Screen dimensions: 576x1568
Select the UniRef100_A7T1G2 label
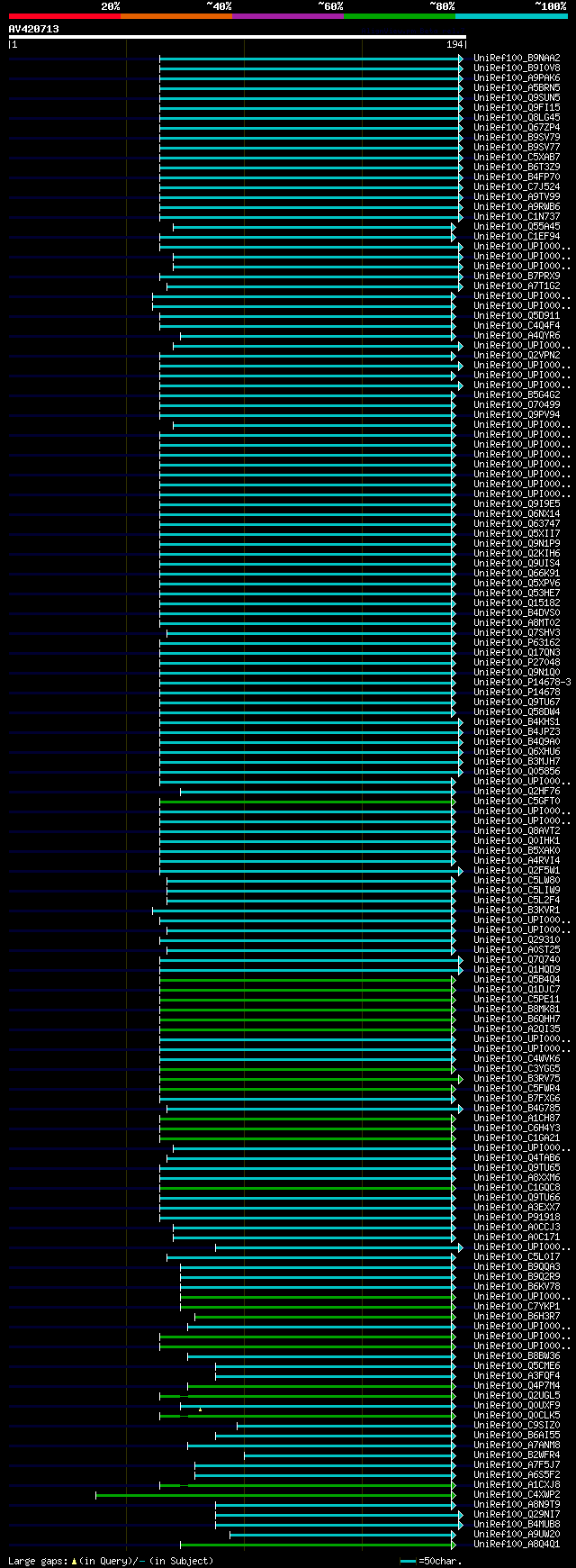click(x=517, y=286)
